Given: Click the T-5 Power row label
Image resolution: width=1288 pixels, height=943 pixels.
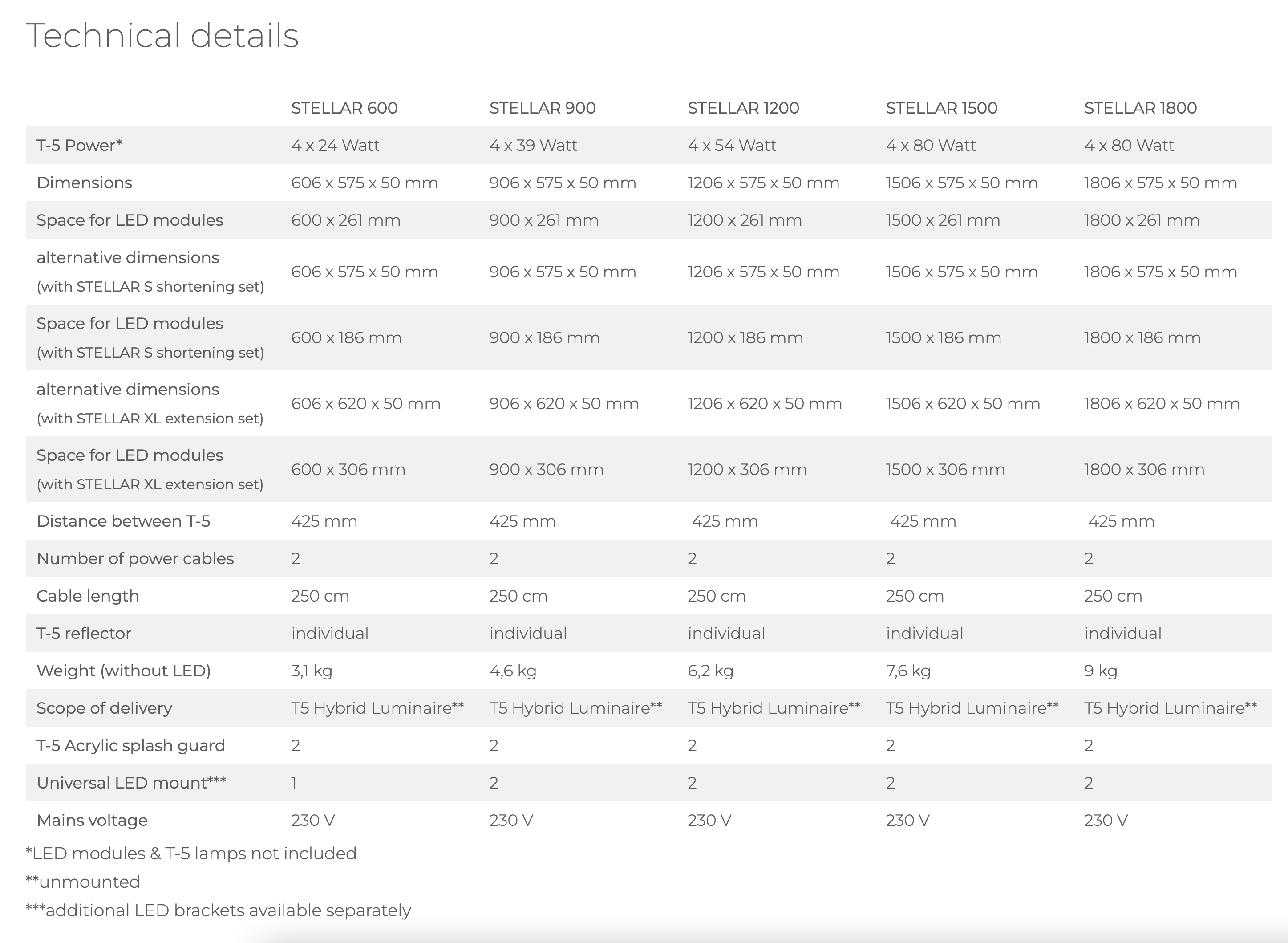Looking at the screenshot, I should coord(79,146).
